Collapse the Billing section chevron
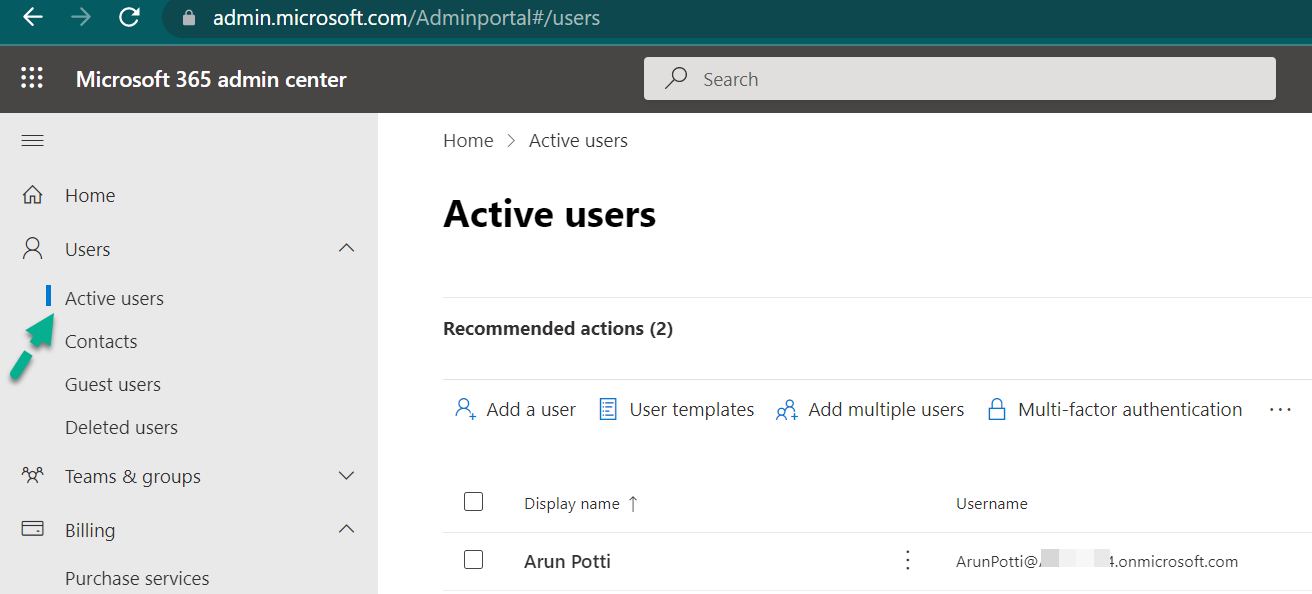 346,529
